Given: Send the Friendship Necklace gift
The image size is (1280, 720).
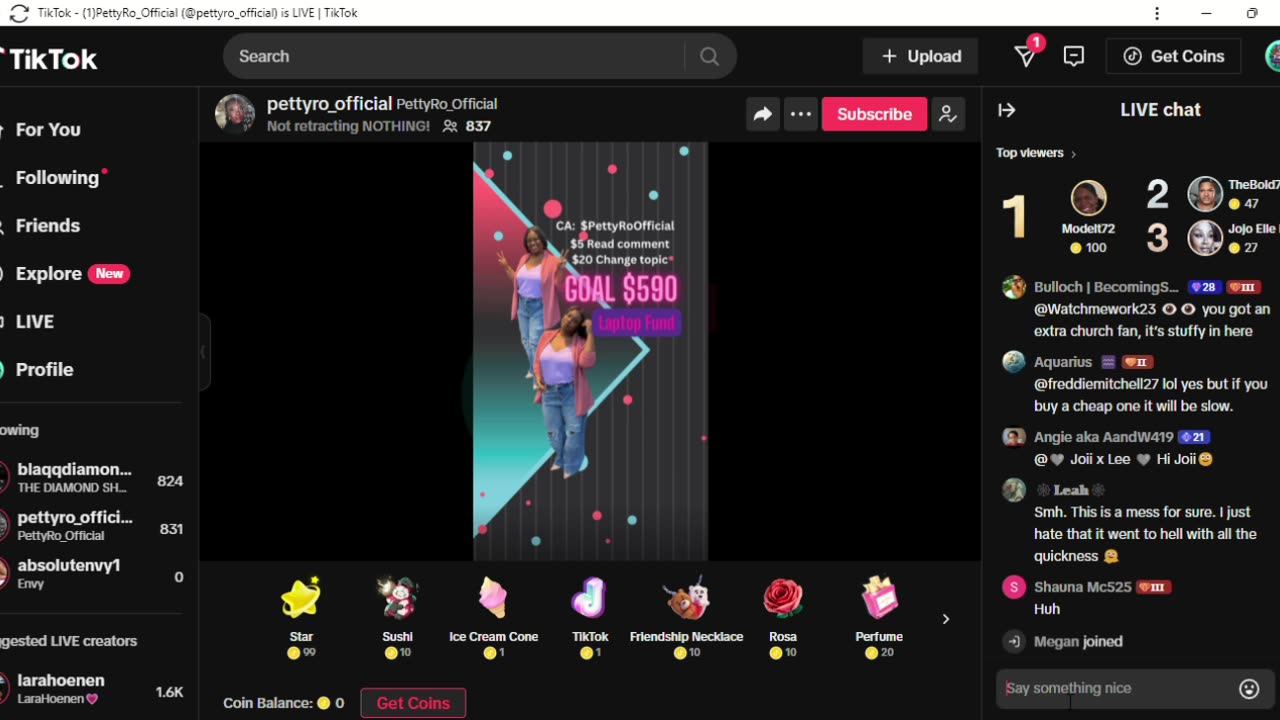Looking at the screenshot, I should point(686,617).
